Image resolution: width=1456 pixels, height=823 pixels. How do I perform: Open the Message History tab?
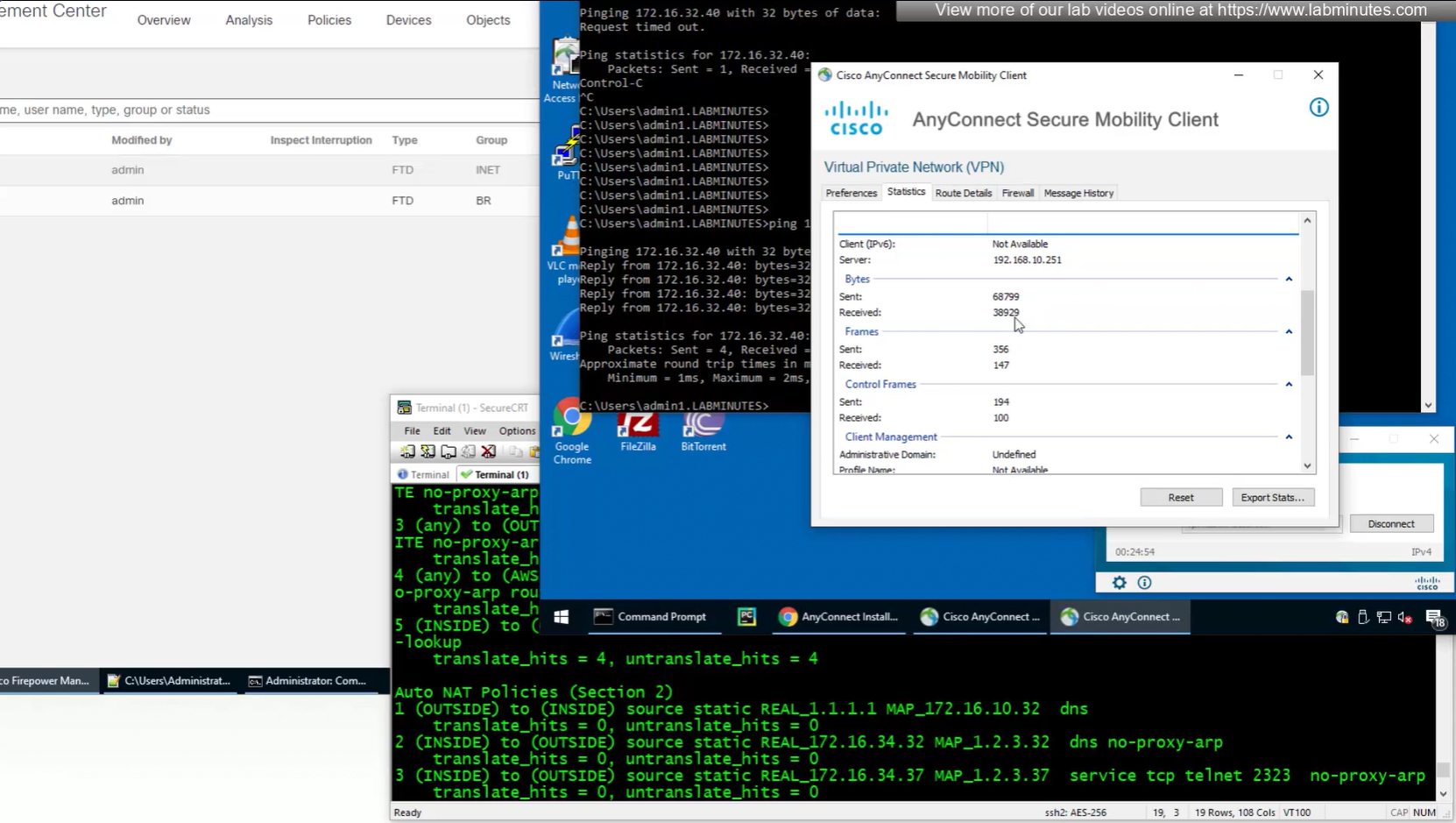click(x=1078, y=193)
